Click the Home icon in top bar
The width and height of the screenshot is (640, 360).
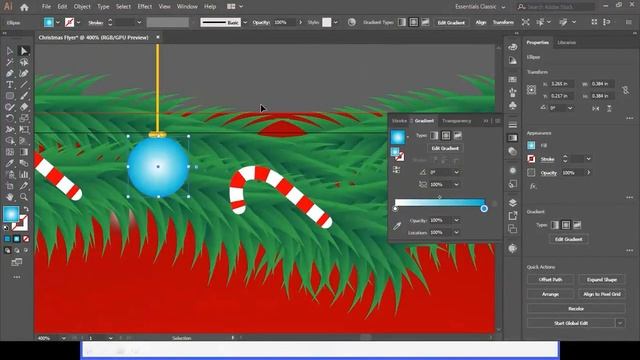pos(24,7)
